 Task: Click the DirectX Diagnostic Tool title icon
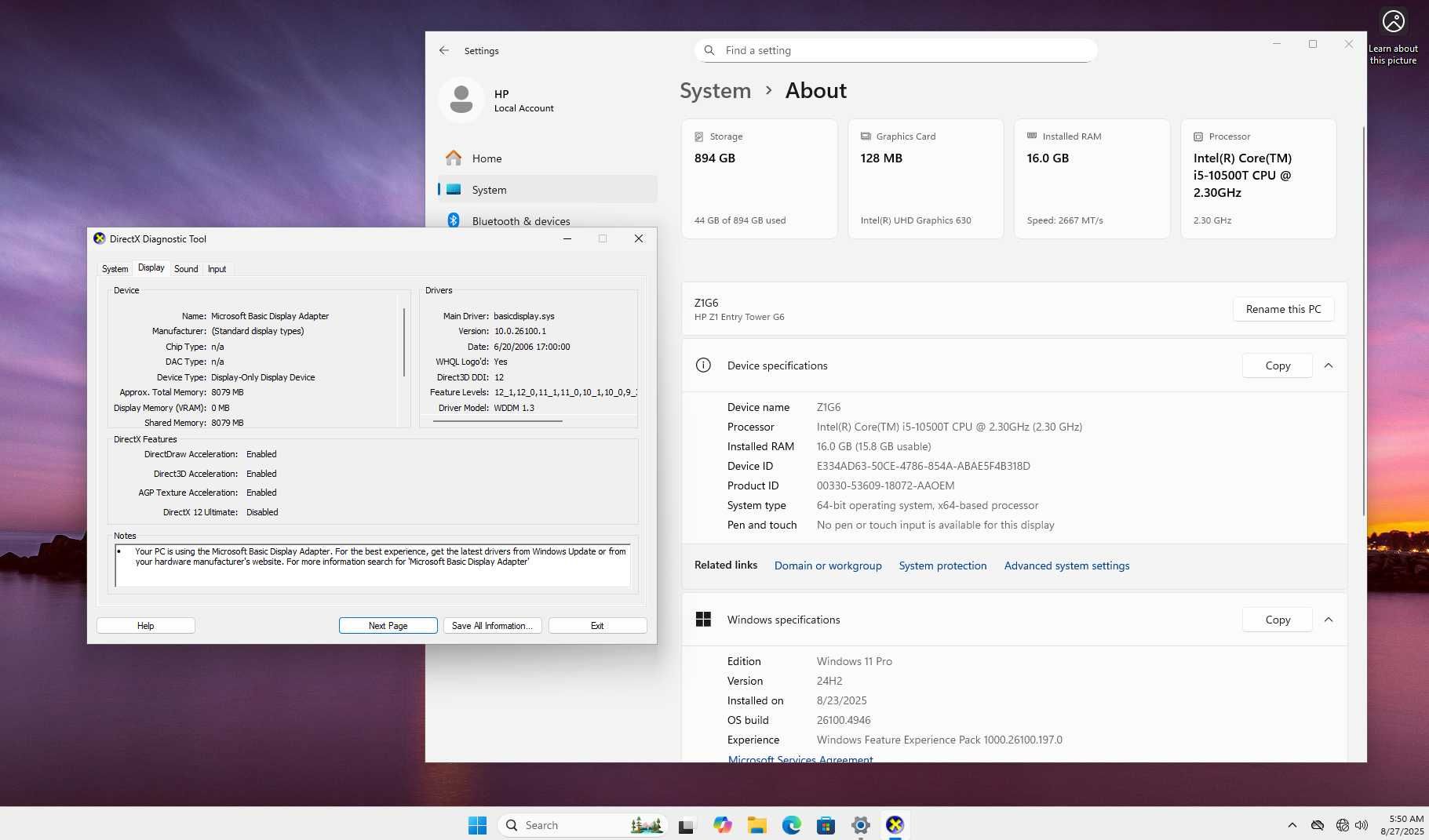click(x=99, y=238)
